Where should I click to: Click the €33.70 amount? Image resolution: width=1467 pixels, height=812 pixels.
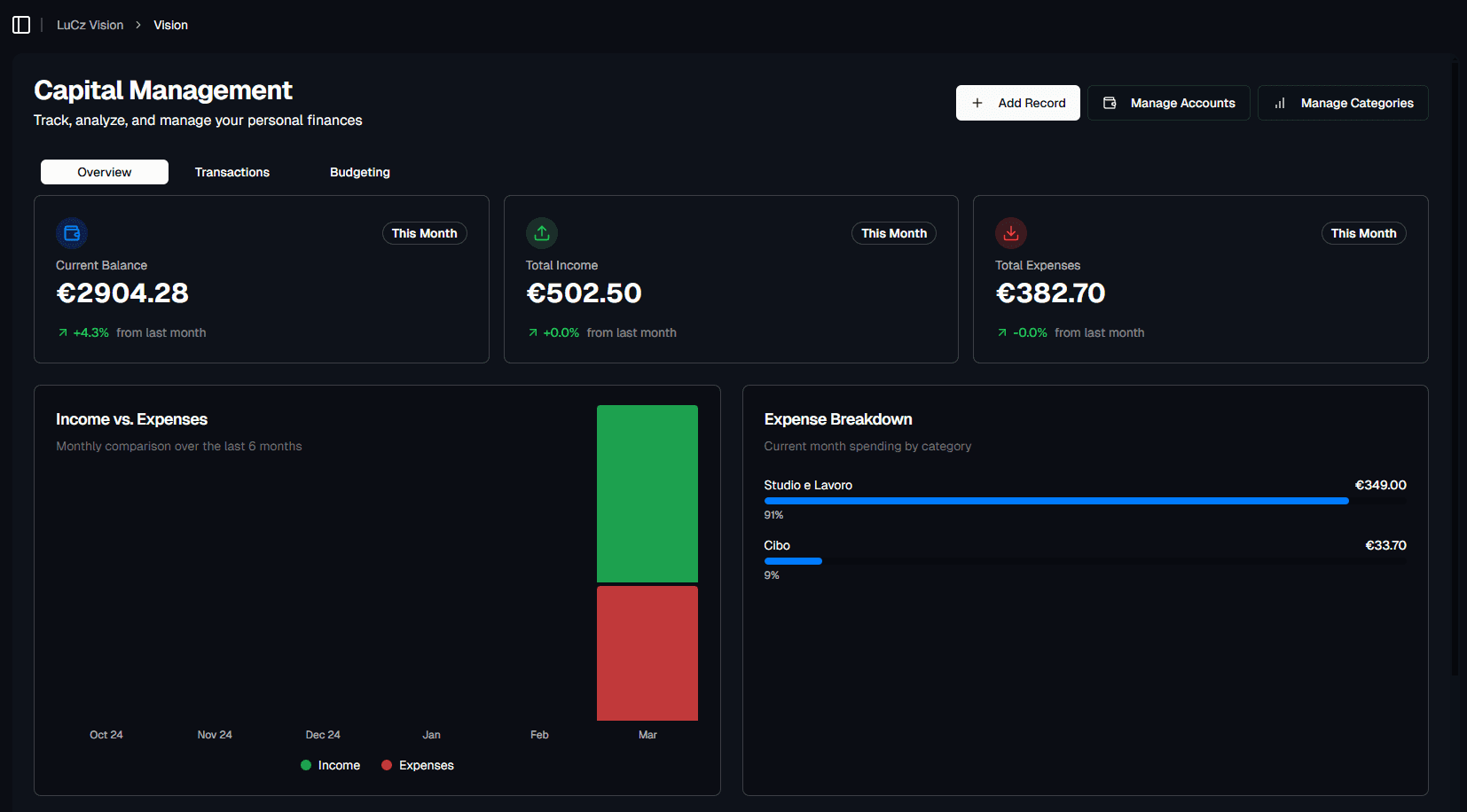1385,545
